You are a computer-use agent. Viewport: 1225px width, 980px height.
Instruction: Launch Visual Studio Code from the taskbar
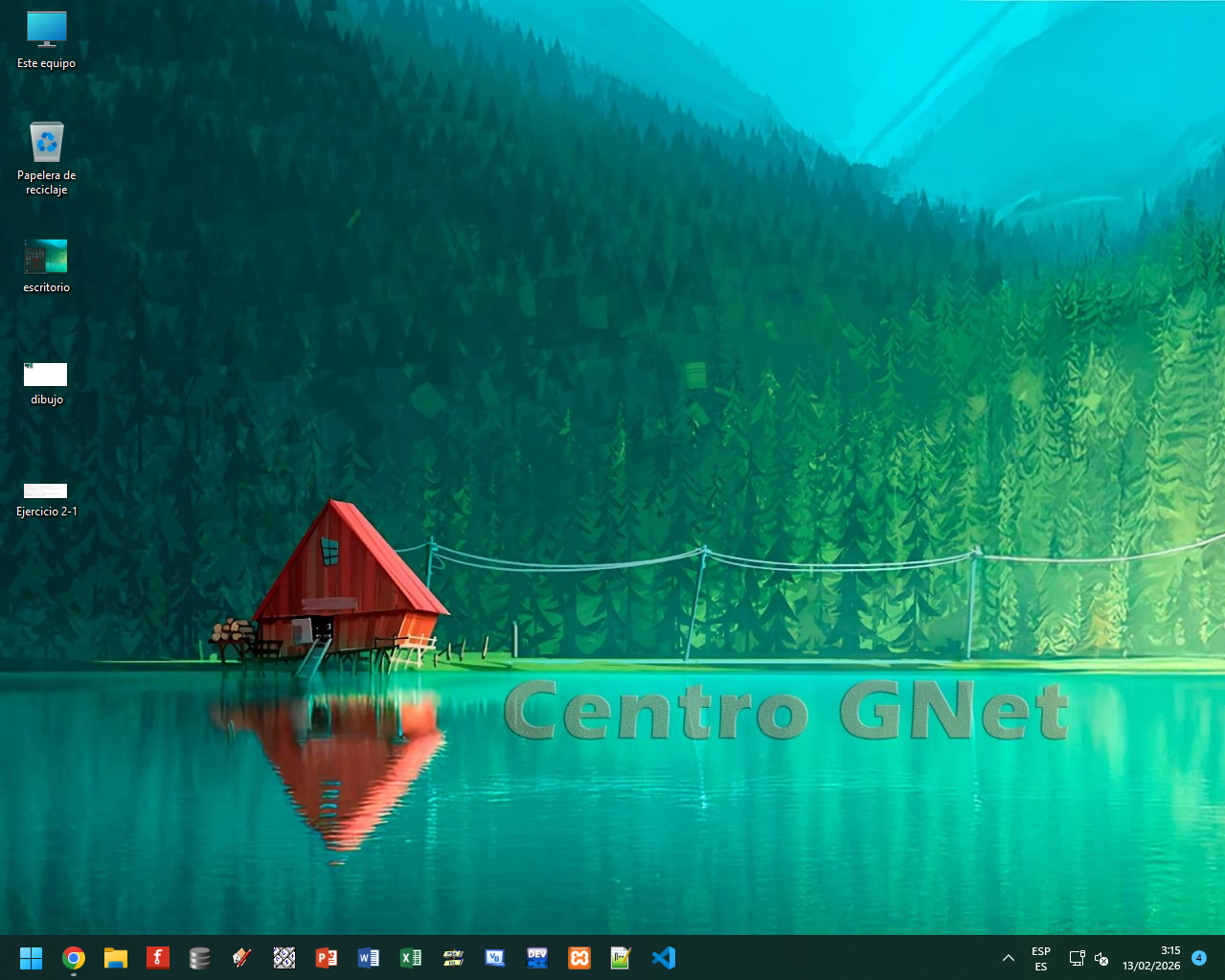tap(664, 957)
